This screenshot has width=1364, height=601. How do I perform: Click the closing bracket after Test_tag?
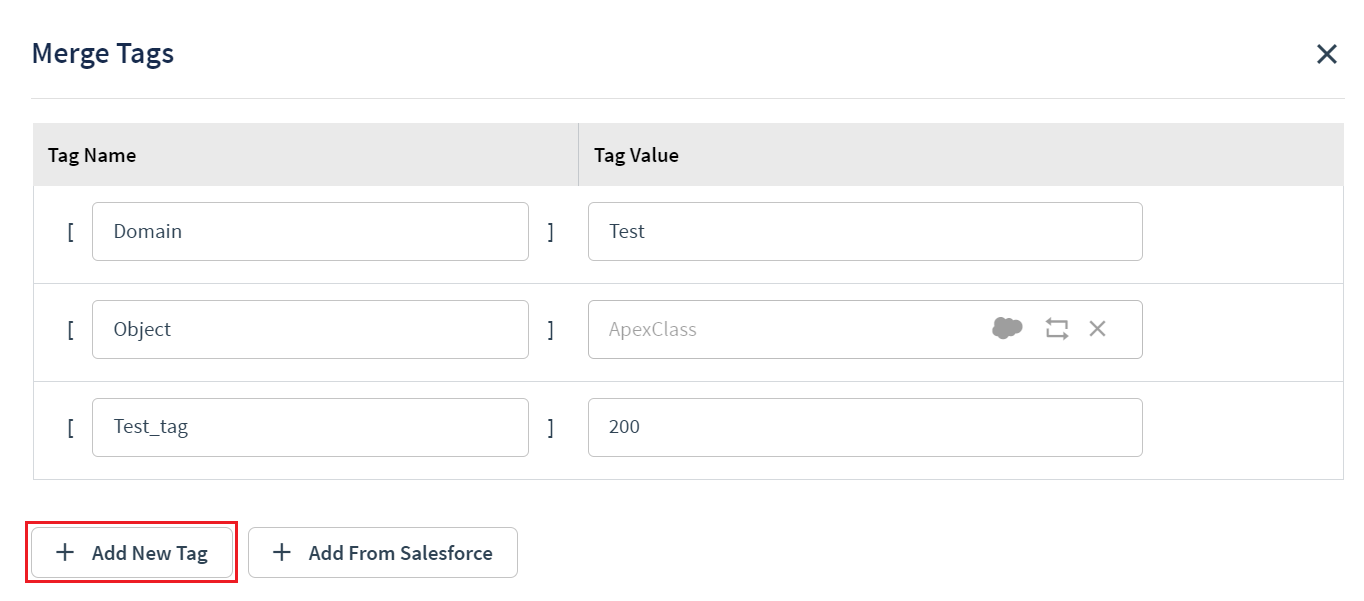click(550, 427)
